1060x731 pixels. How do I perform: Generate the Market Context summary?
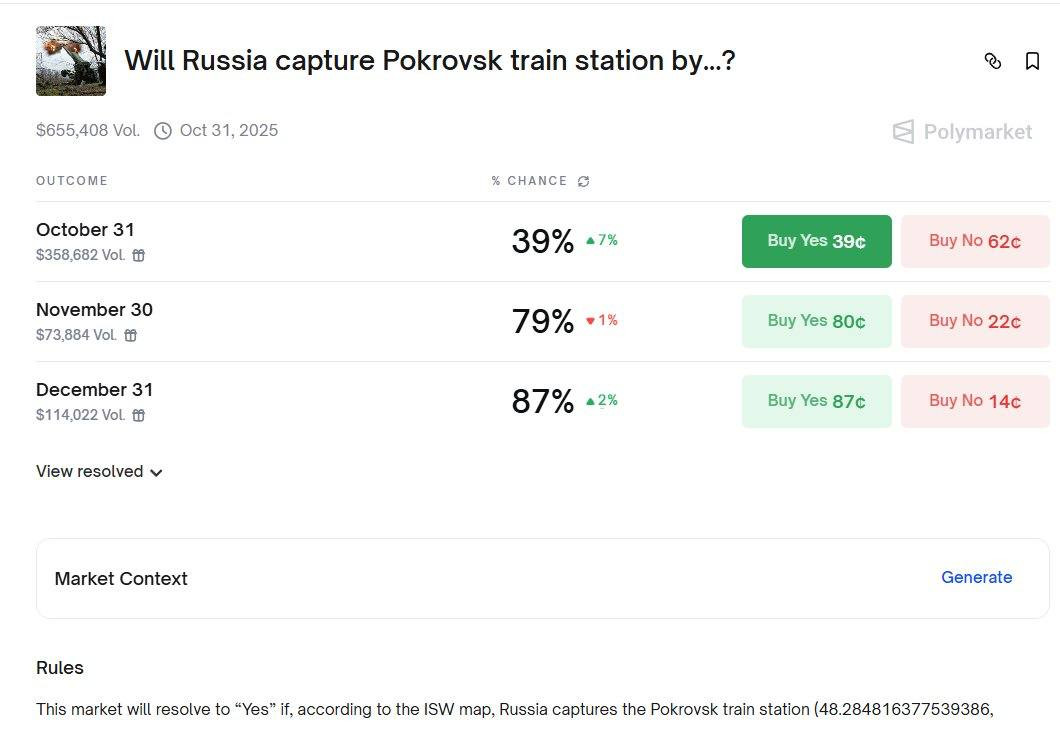[976, 577]
